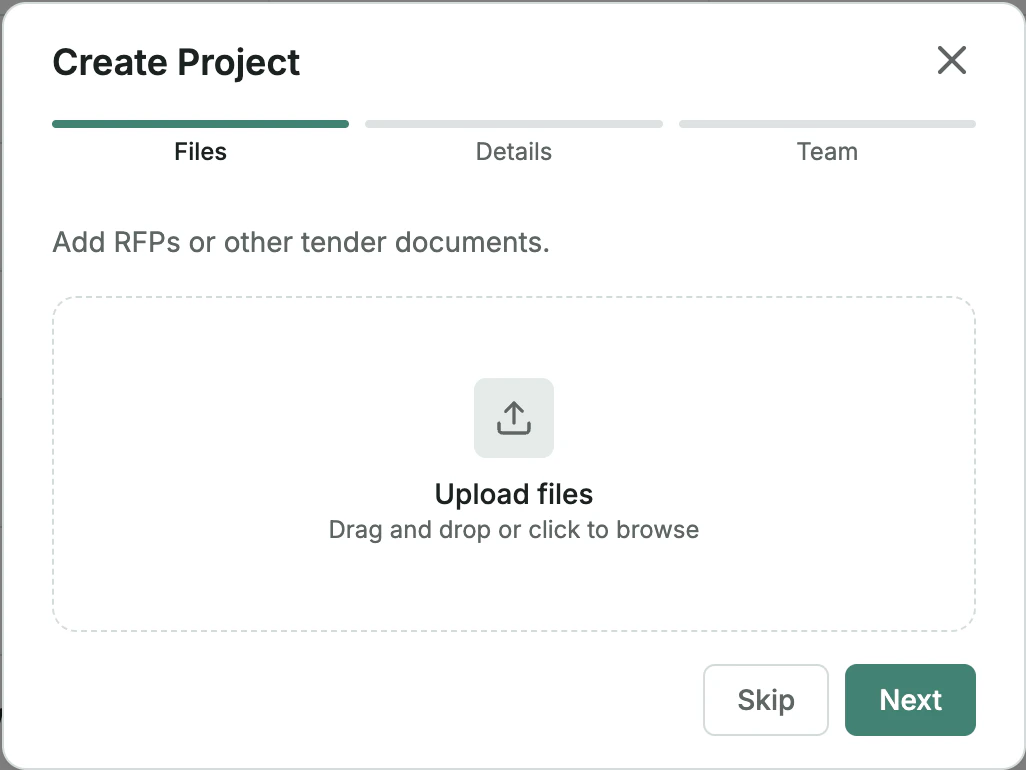Click the close icon top right of Create Project
Viewport: 1026px width, 770px height.
pos(951,61)
